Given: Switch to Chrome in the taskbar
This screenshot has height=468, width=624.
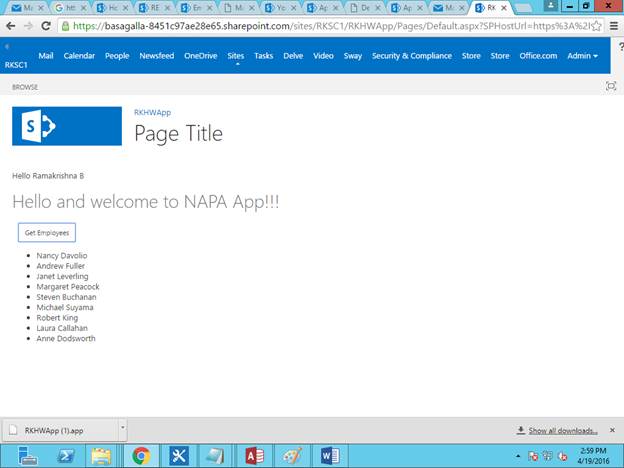Looking at the screenshot, I should coord(141,456).
